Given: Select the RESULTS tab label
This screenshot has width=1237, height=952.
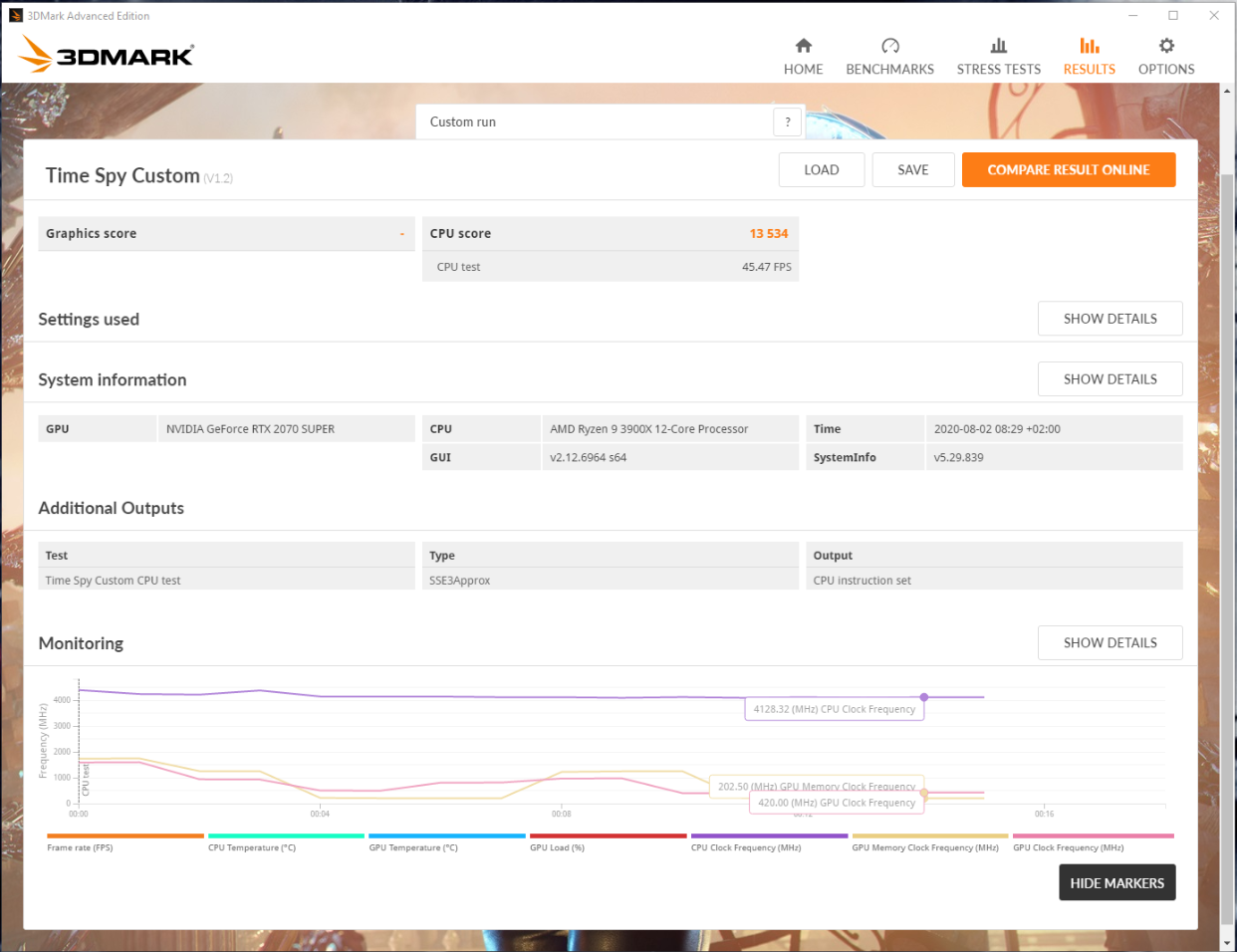Looking at the screenshot, I should click(x=1090, y=70).
